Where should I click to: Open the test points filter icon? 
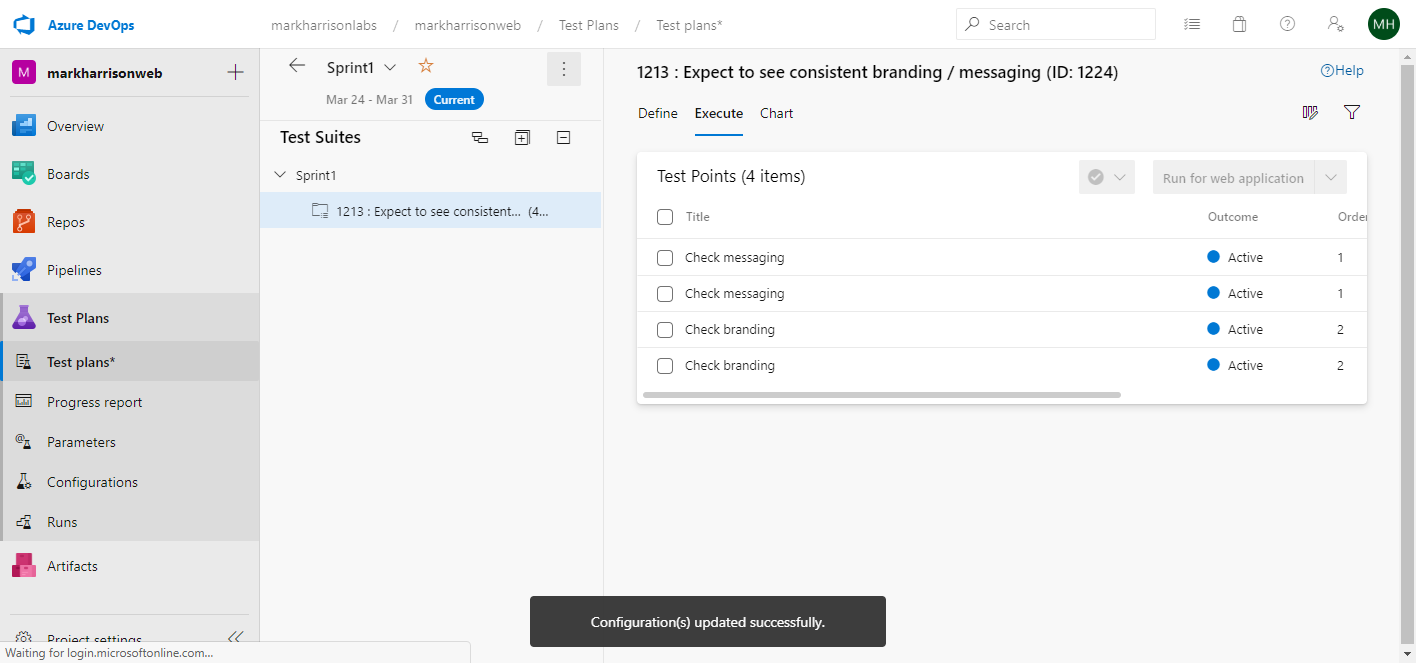tap(1352, 113)
